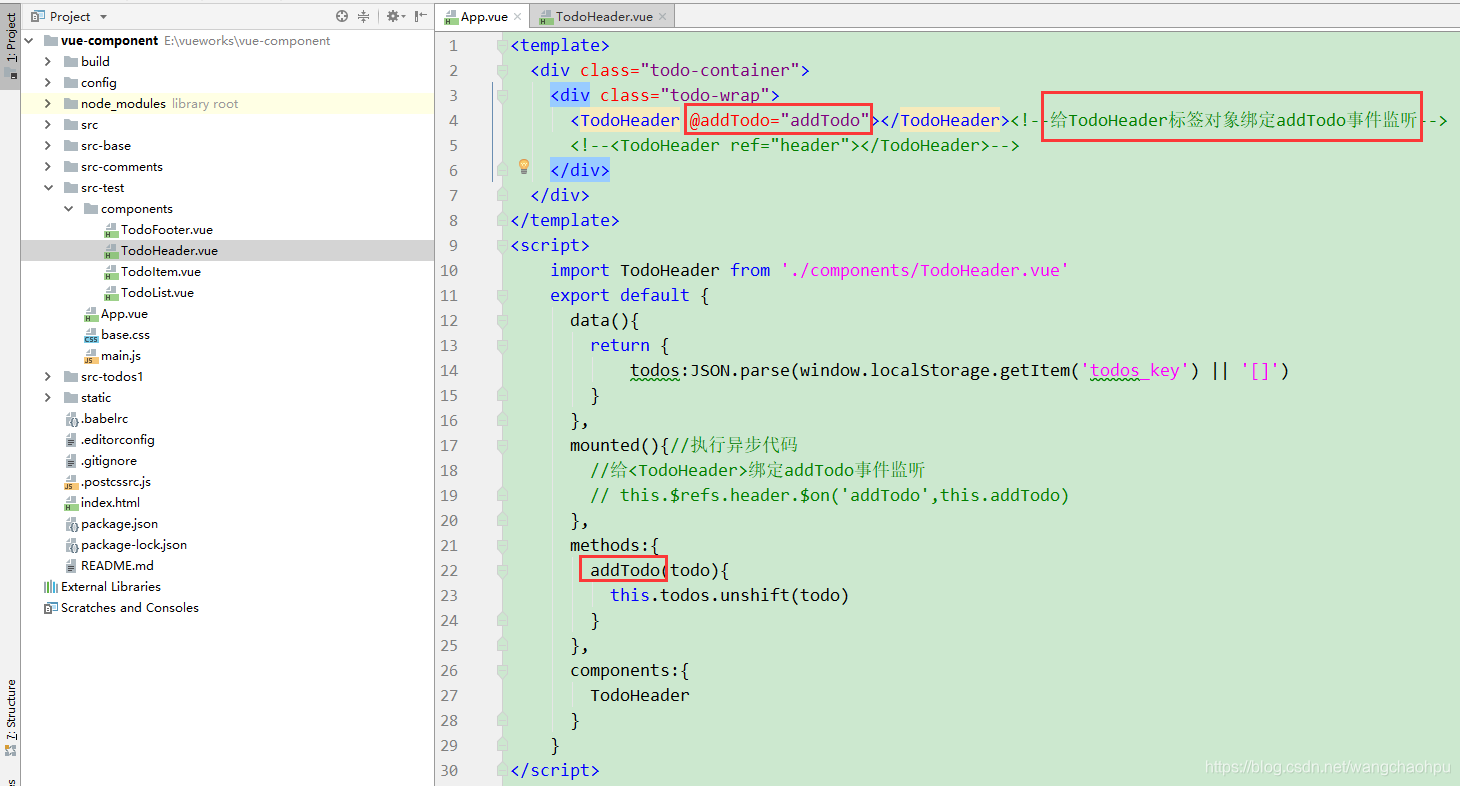The image size is (1460, 786).
Task: Select the vue-component project root
Action: tap(109, 41)
